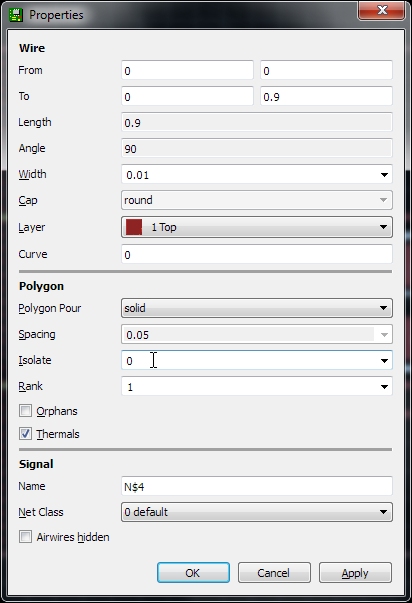Image resolution: width=412 pixels, height=603 pixels.
Task: Click the Signal Name input field
Action: pos(257,486)
